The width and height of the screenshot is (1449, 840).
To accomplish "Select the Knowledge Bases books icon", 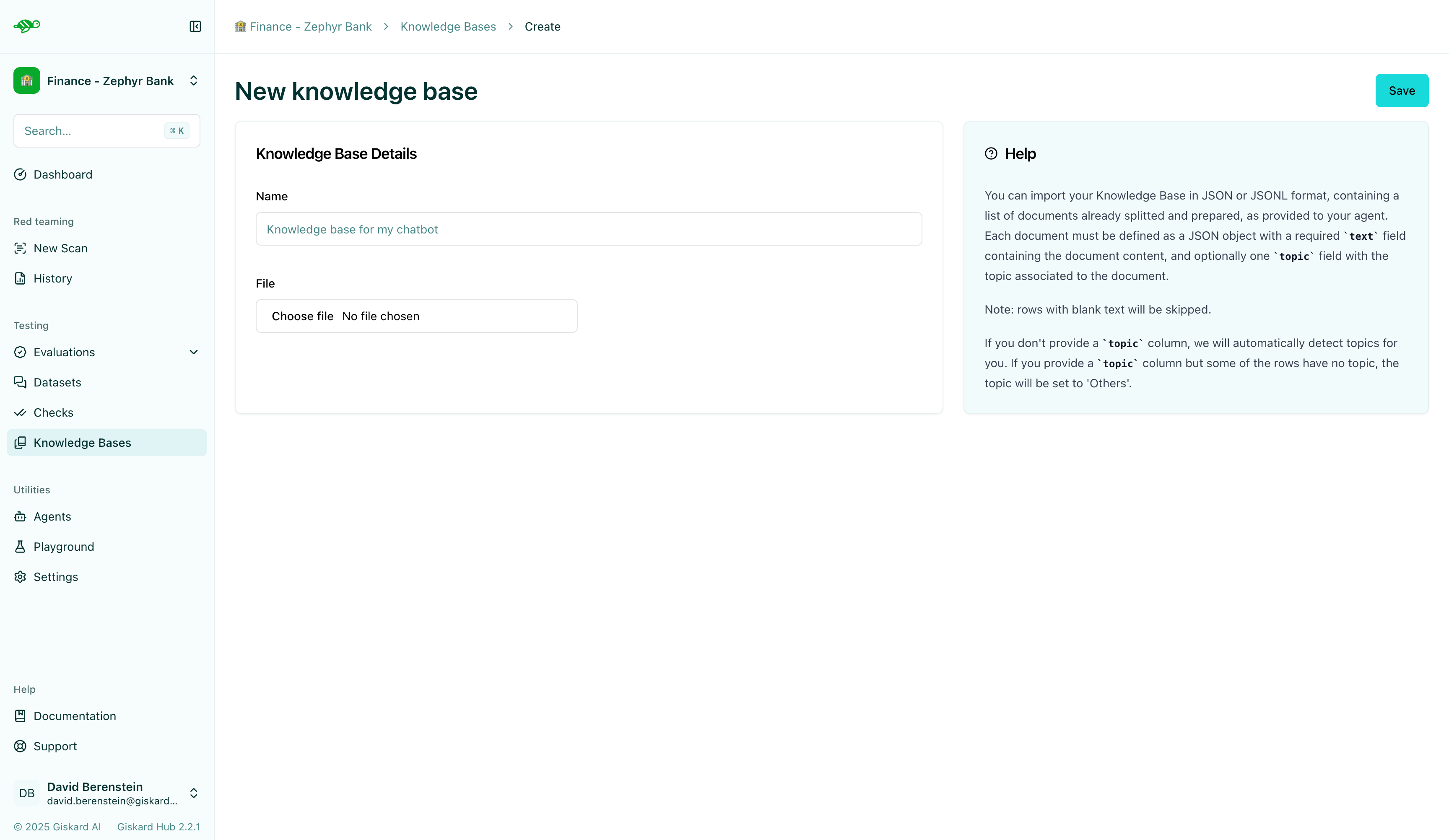I will click(x=20, y=442).
